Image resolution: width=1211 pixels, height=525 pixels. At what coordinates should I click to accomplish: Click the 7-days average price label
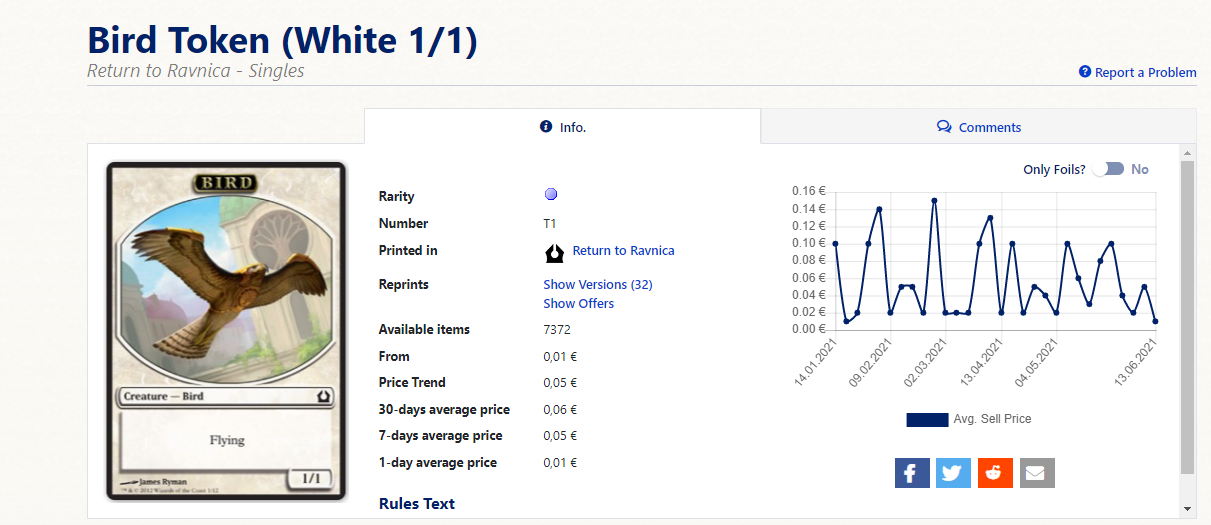click(441, 435)
